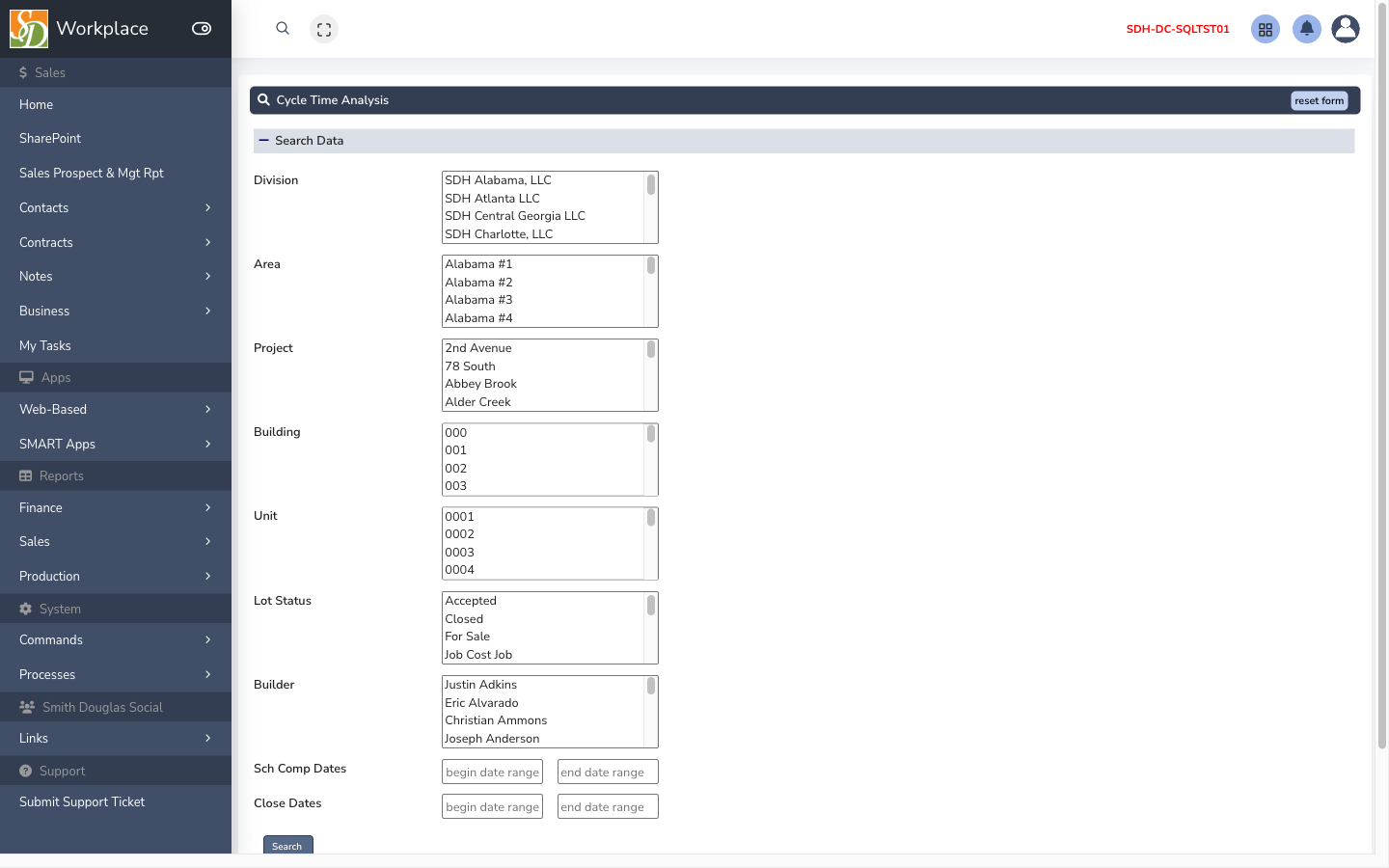The height and width of the screenshot is (868, 1389).
Task: Select builder Justin Adkins
Action: click(x=543, y=685)
